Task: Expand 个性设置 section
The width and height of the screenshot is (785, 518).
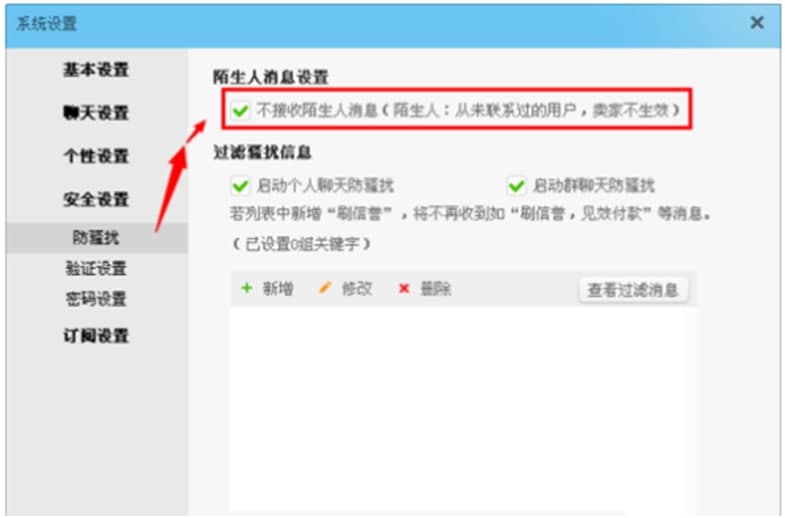Action: (96, 156)
